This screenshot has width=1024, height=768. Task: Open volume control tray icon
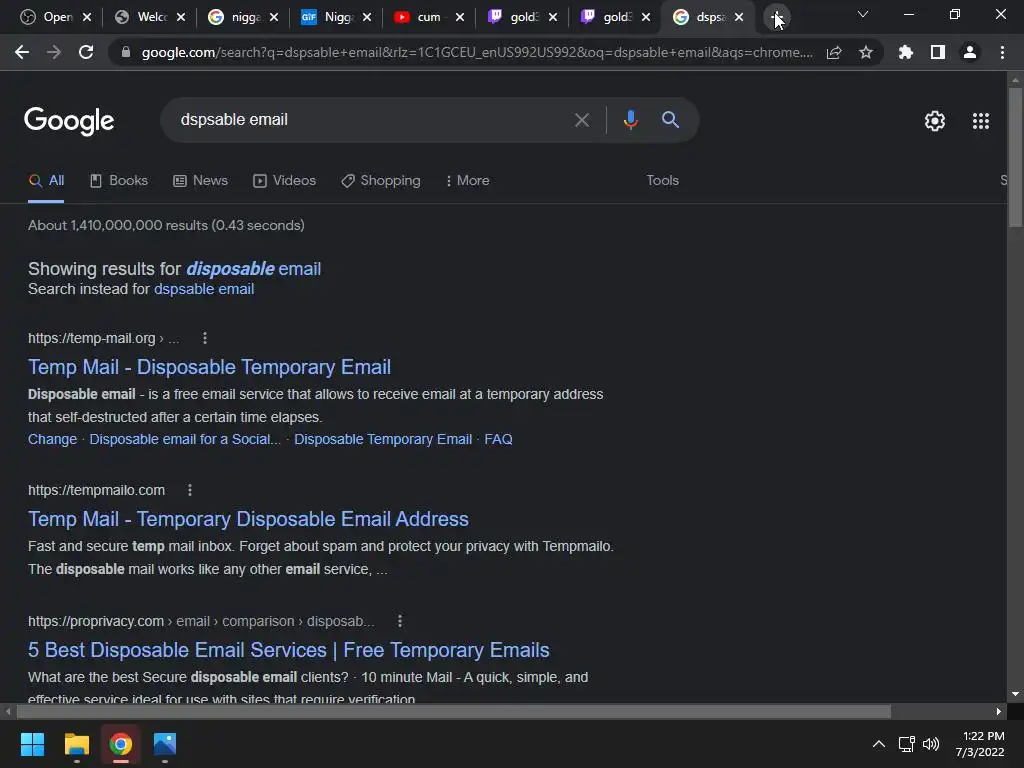pos(931,744)
